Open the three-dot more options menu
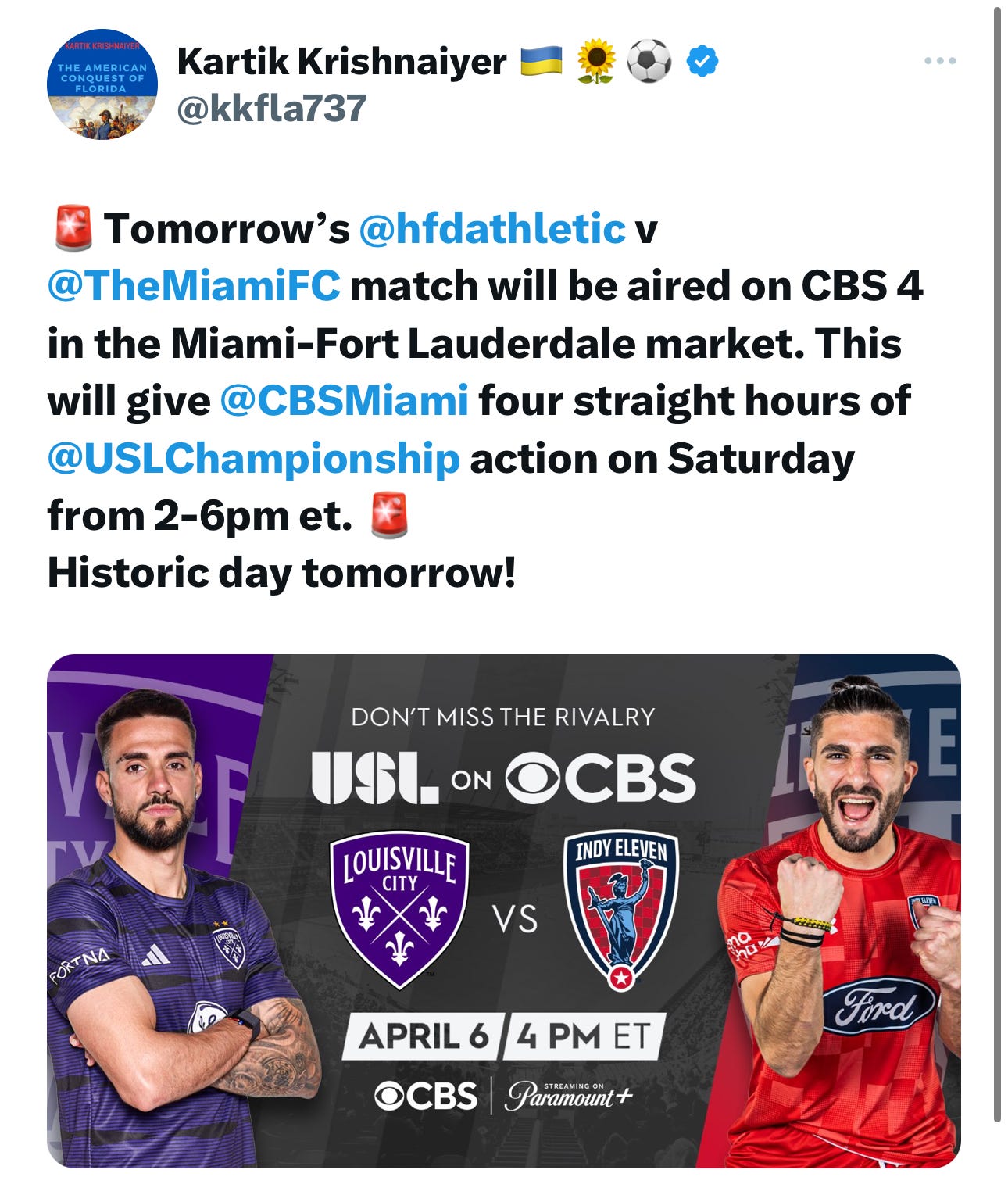This screenshot has height=1177, width=1008. coord(938,61)
